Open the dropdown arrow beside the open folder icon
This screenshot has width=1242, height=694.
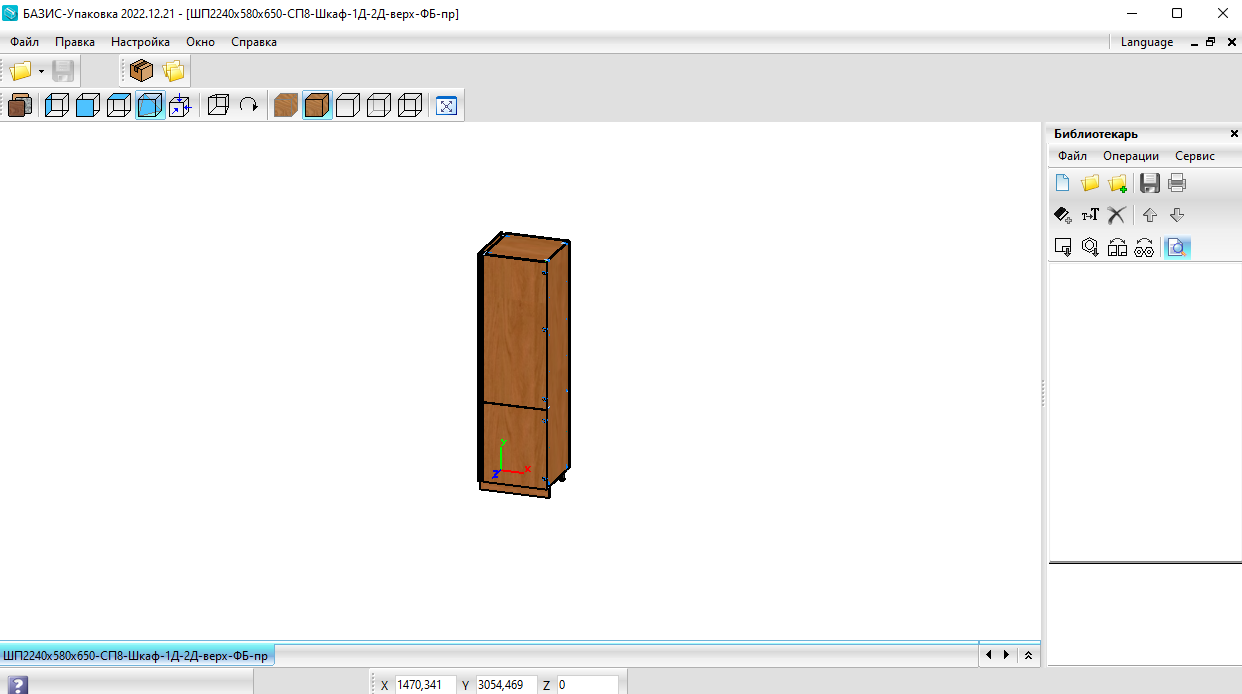tap(41, 71)
